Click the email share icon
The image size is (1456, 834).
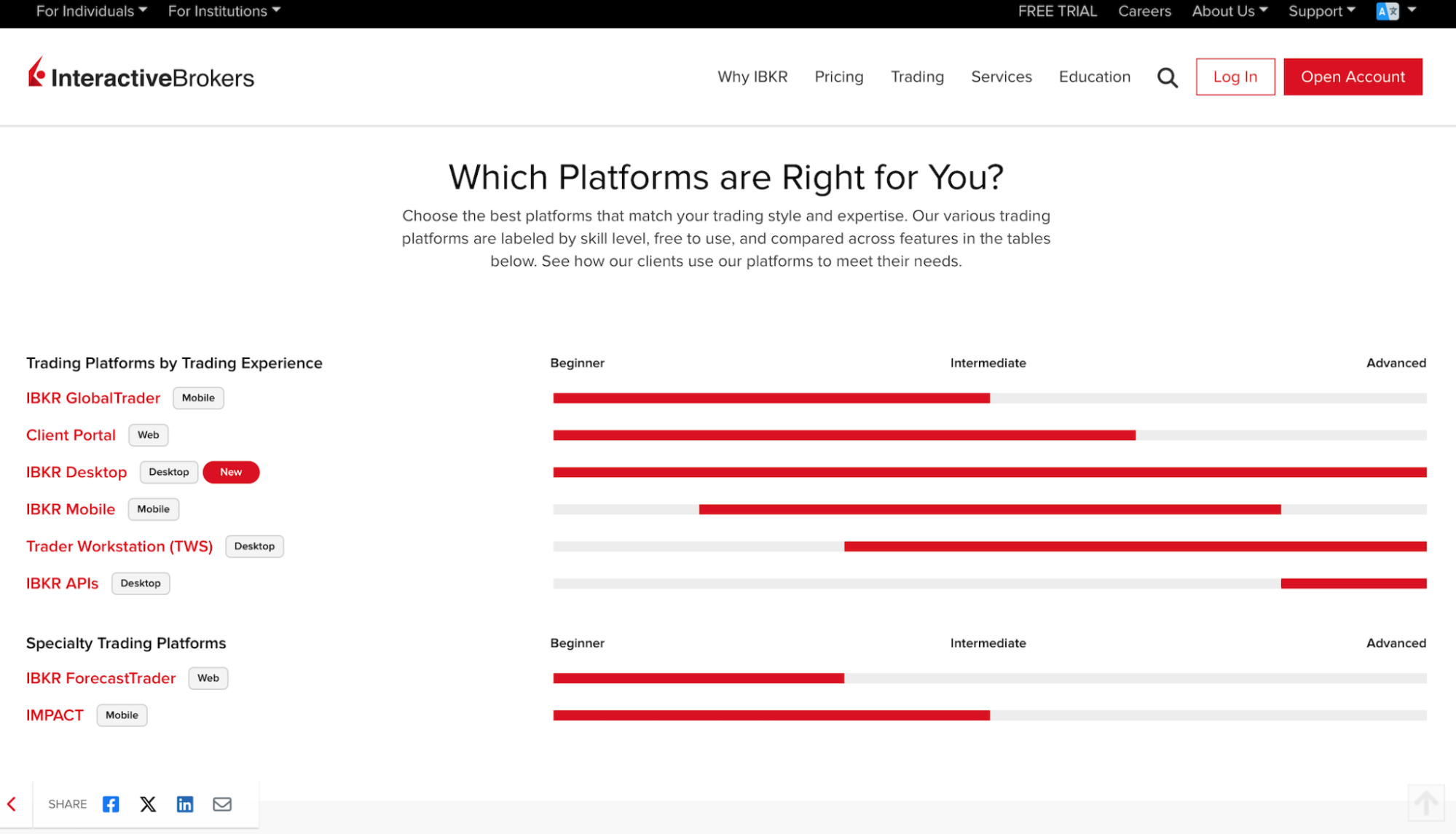222,804
